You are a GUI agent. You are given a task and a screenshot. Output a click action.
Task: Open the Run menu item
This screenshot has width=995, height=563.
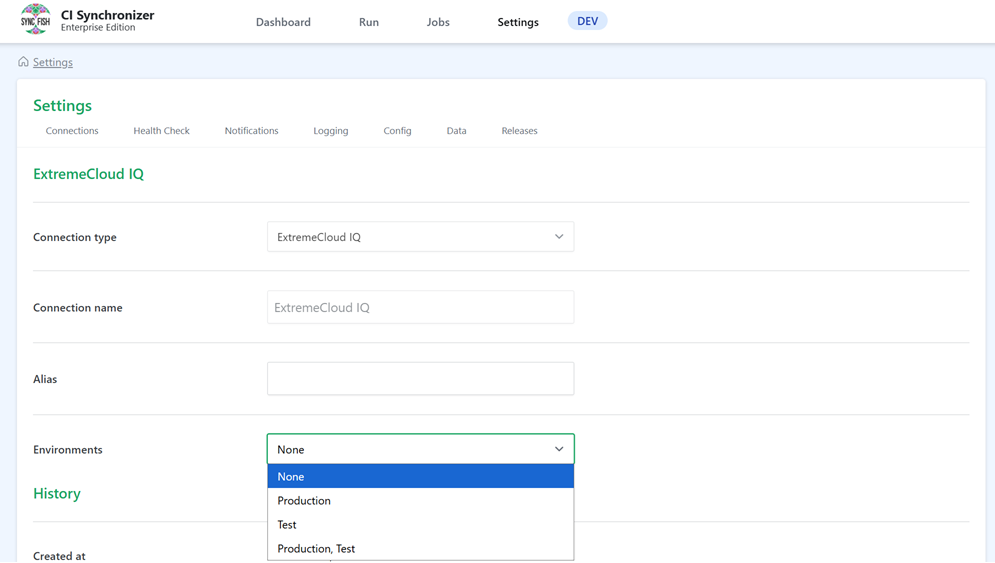coord(369,22)
